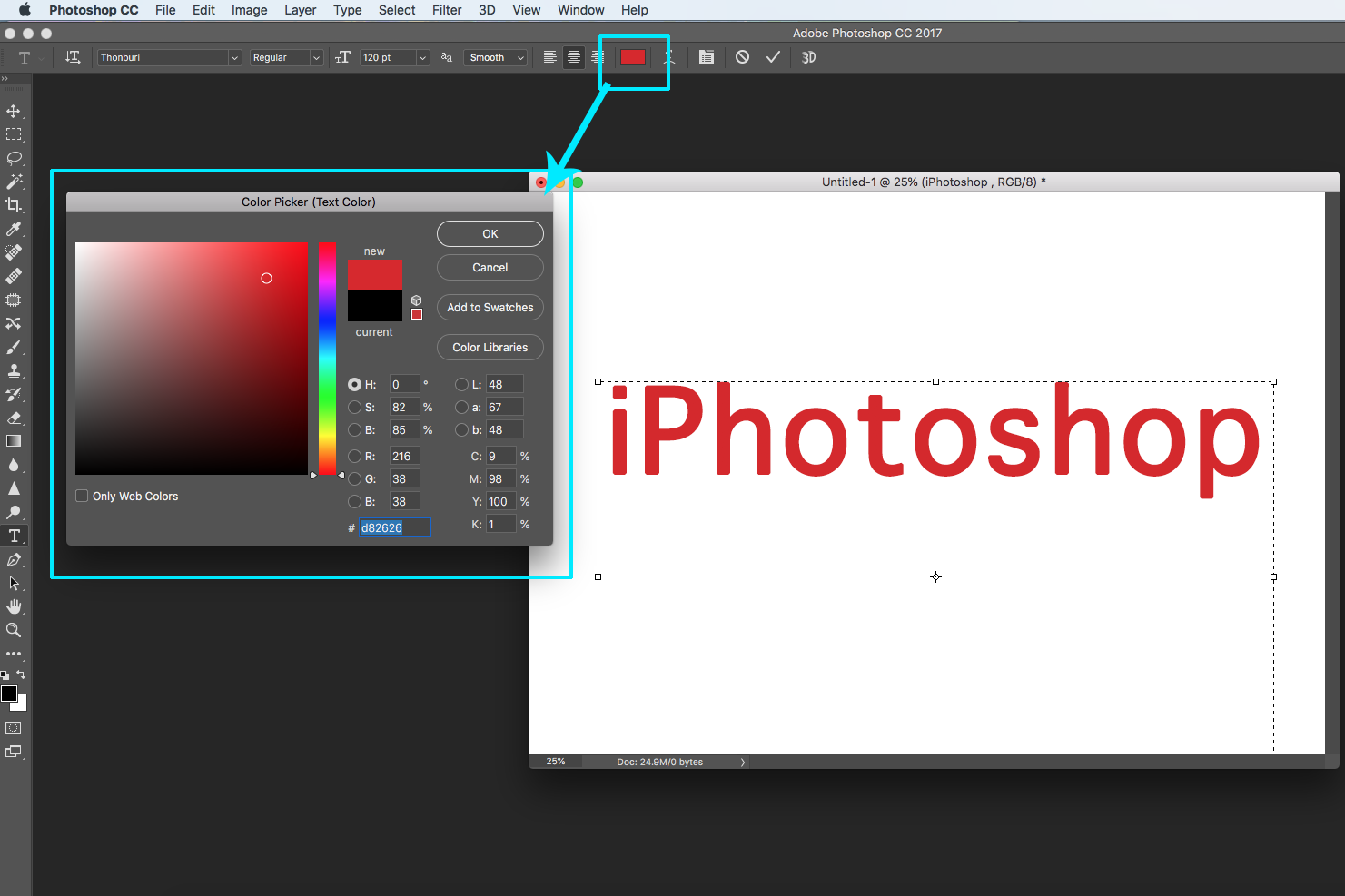Open the Edit menu

point(203,10)
